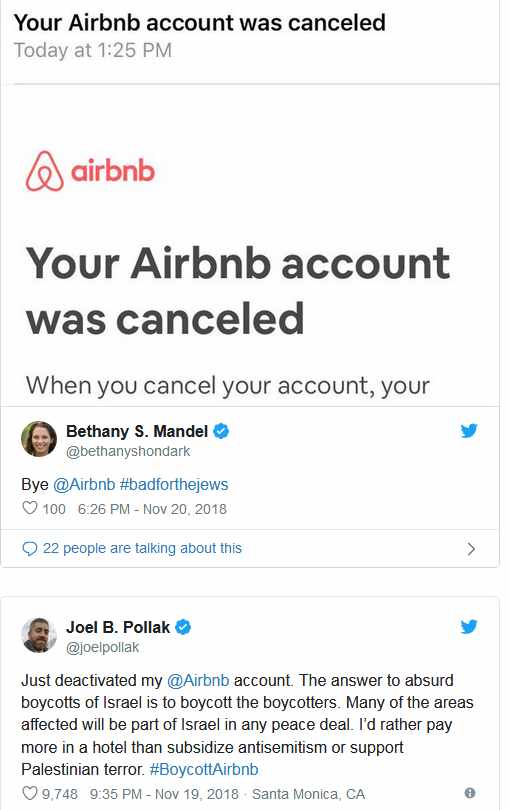Expand conversation using the right chevron arrow
510x810 pixels.
tap(471, 549)
